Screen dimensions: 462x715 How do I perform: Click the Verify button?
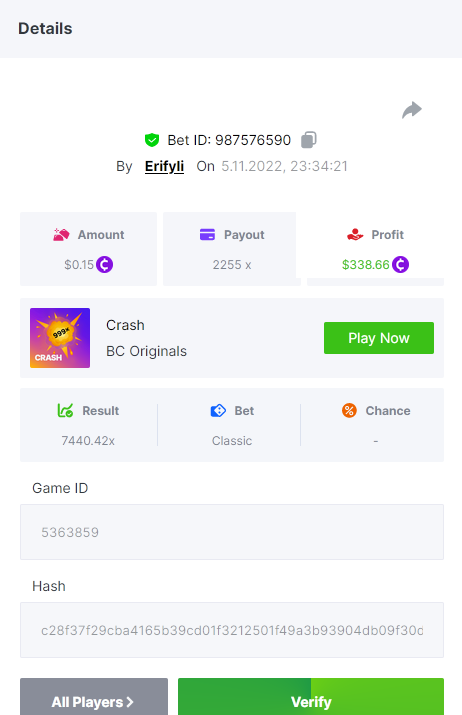311,697
